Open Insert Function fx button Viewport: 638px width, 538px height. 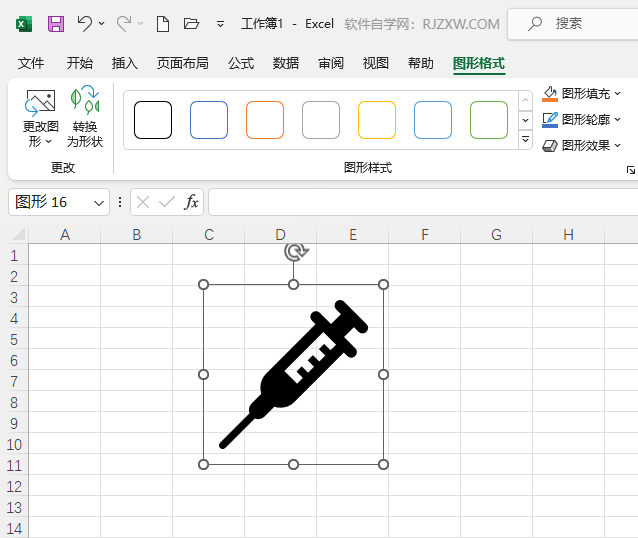191,202
